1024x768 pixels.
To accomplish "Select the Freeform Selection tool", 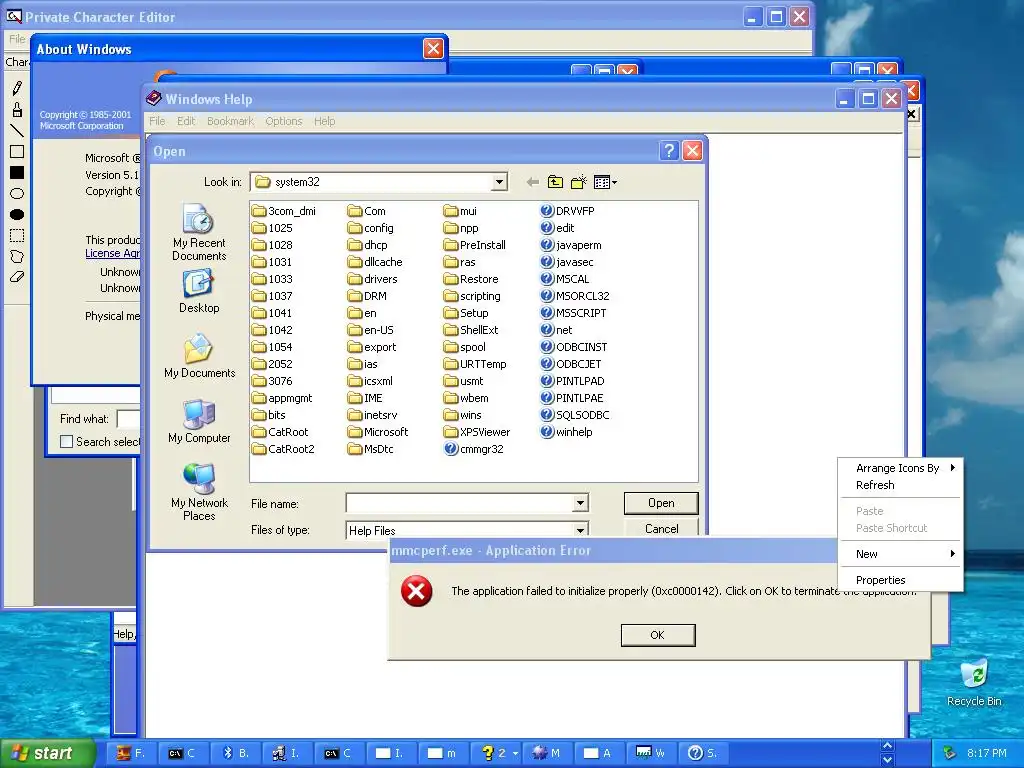I will point(17,257).
